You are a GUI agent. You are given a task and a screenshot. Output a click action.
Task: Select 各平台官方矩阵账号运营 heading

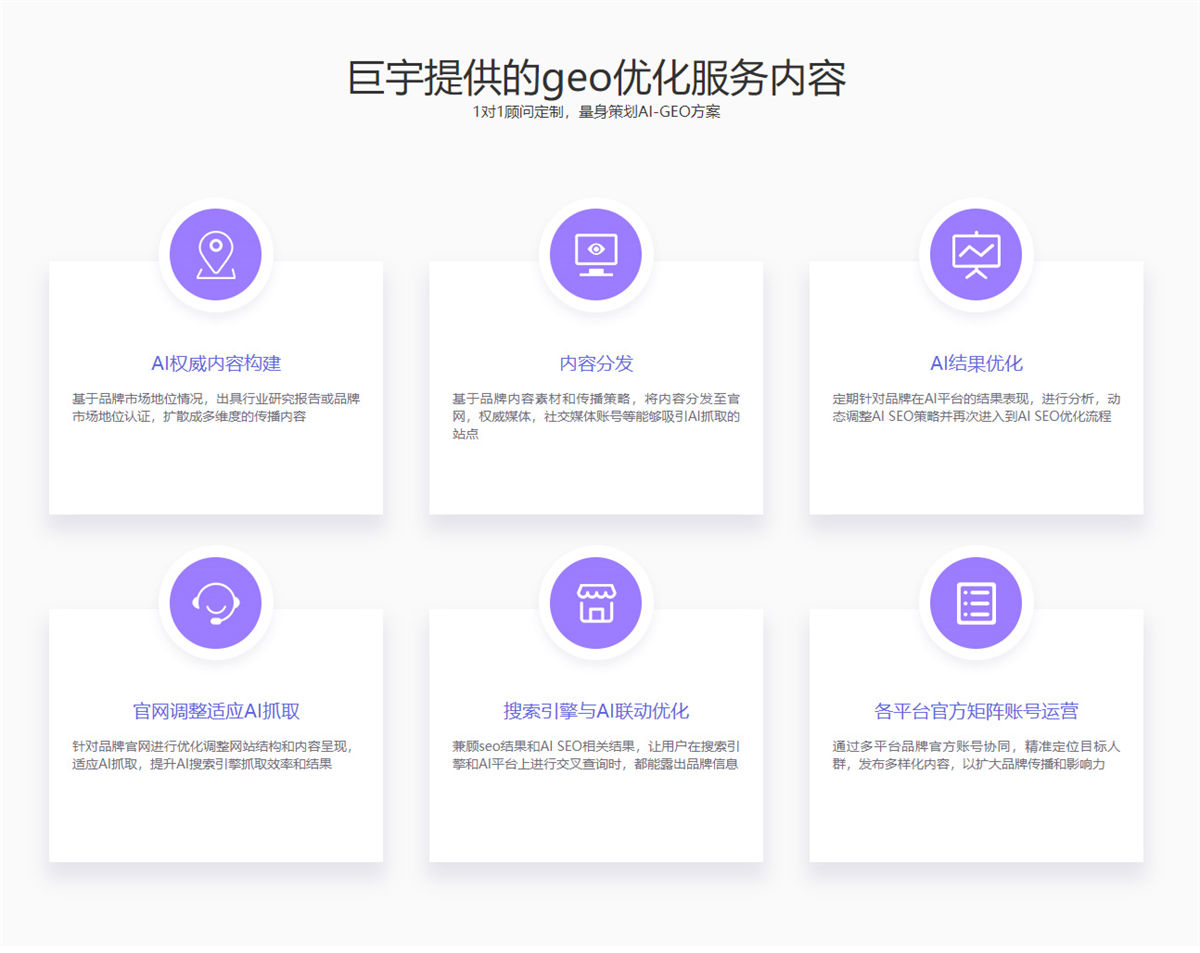pos(976,711)
